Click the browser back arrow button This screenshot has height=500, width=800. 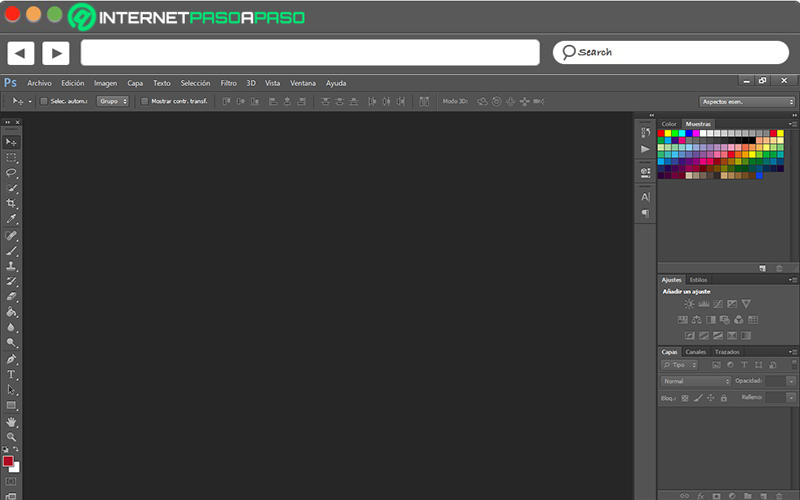[x=20, y=53]
